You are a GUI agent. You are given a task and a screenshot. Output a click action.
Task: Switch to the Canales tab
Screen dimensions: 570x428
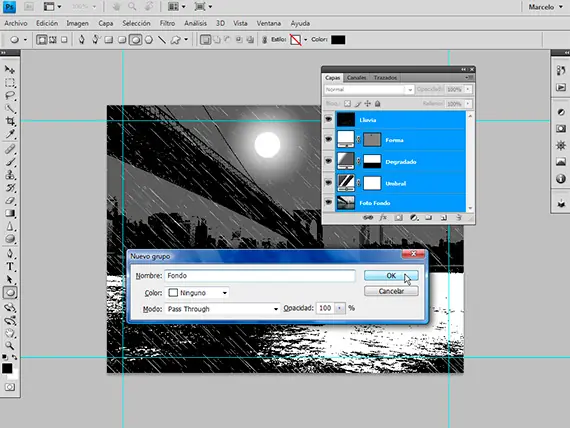click(356, 77)
